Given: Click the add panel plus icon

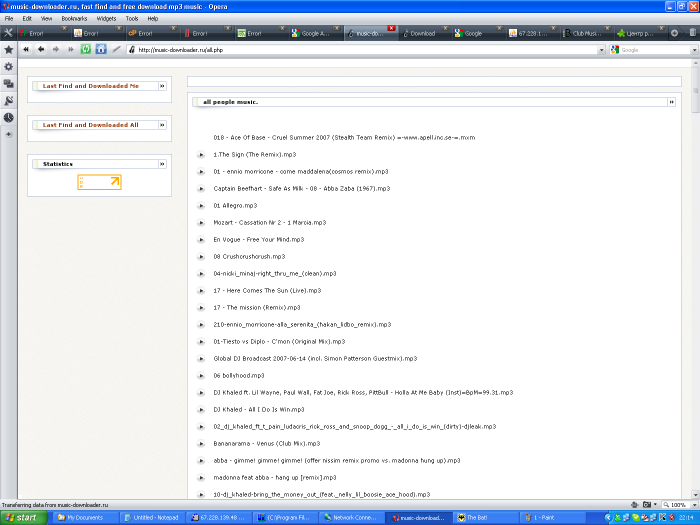Looking at the screenshot, I should 8,134.
